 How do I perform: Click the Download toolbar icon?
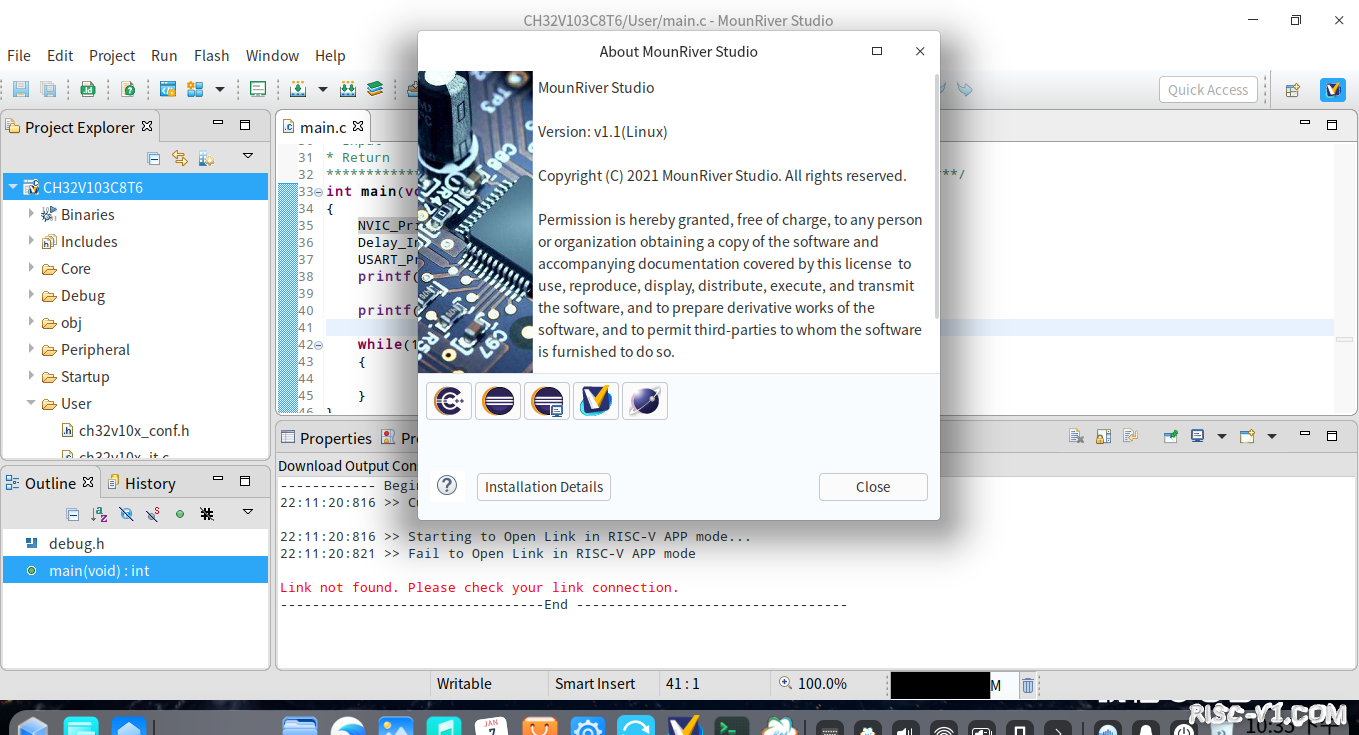(298, 89)
